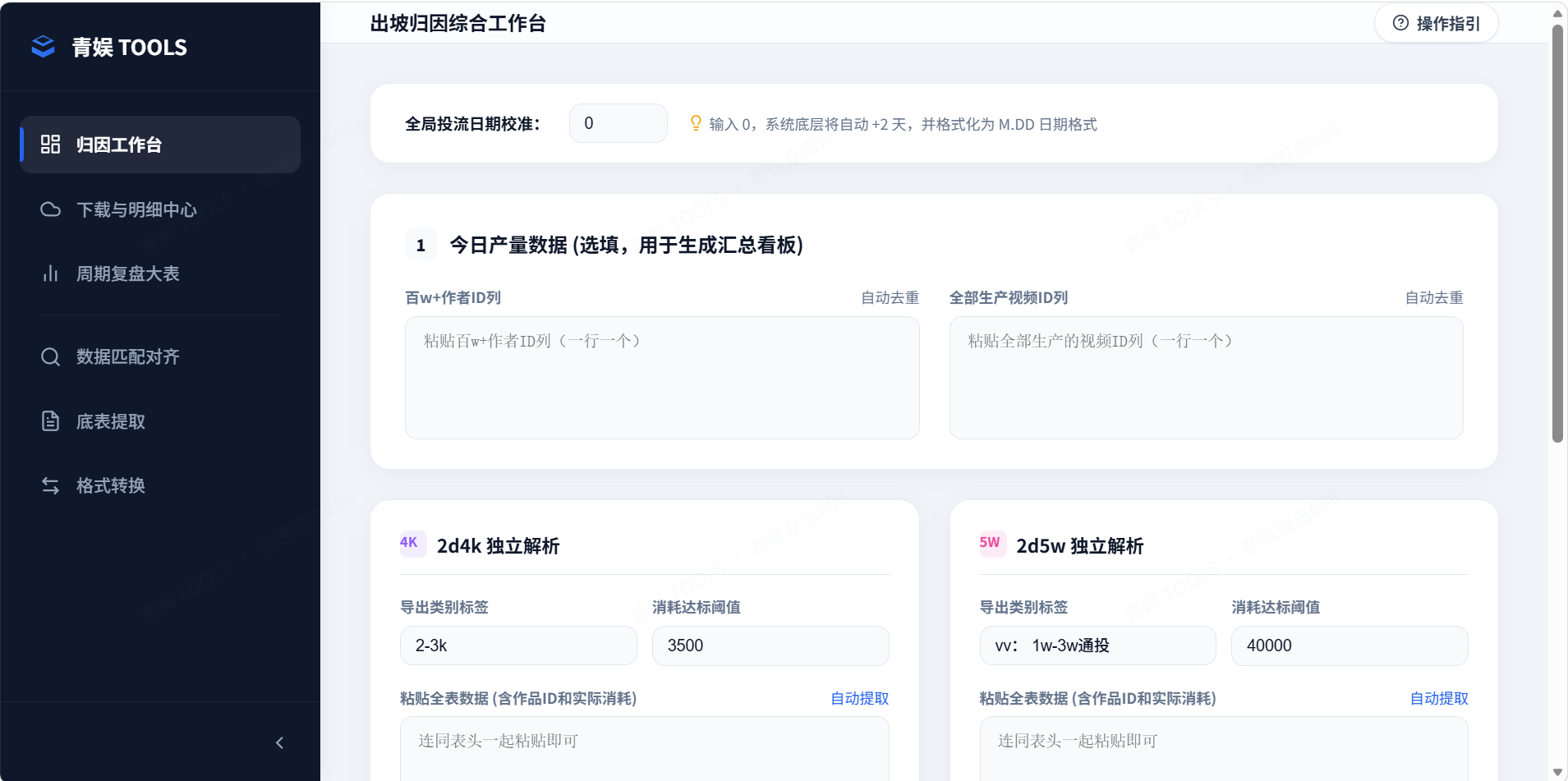Viewport: 1568px width, 781px height.
Task: Click the heading 今日产量数据 (选填，用于生成汇总看板)
Action: pyautogui.click(x=626, y=245)
